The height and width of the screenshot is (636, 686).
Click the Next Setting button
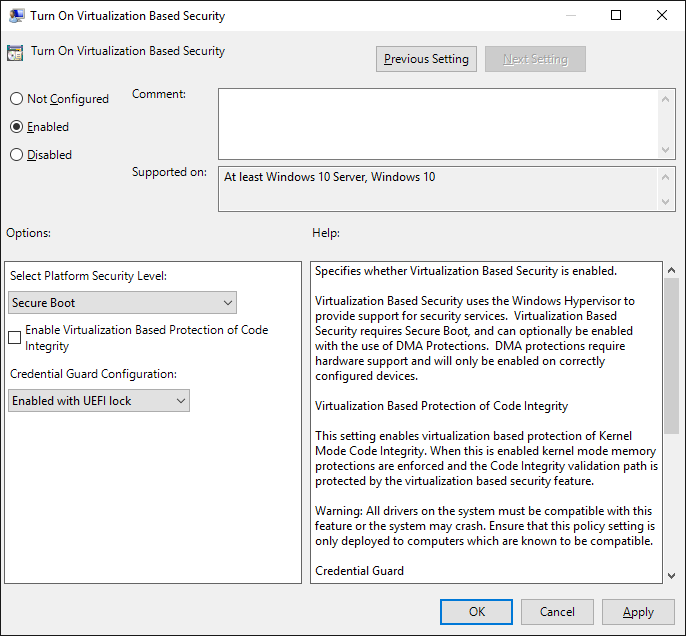tap(535, 59)
